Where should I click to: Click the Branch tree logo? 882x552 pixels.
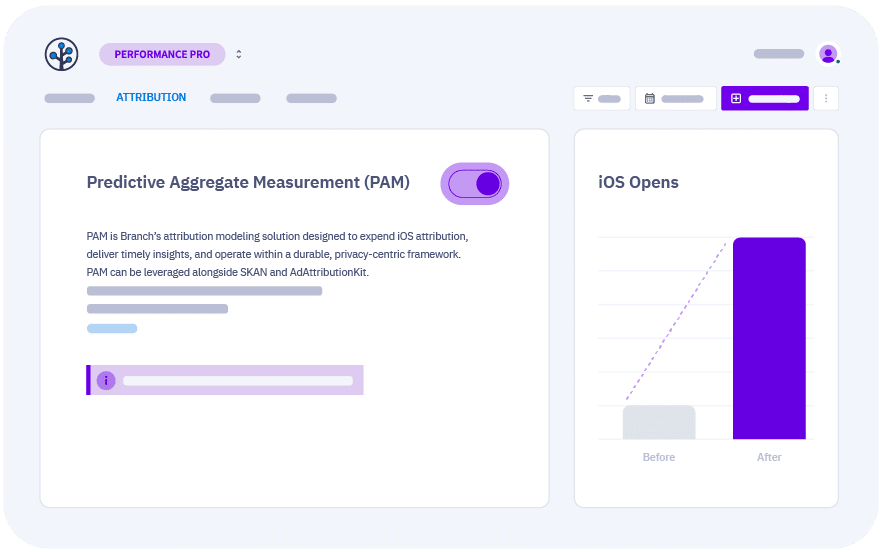[61, 54]
